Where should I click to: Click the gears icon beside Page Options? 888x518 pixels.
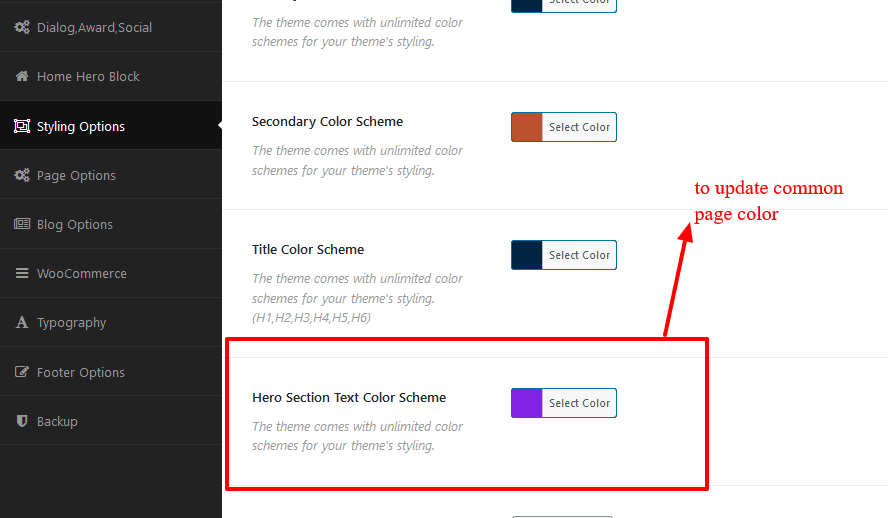(x=22, y=175)
